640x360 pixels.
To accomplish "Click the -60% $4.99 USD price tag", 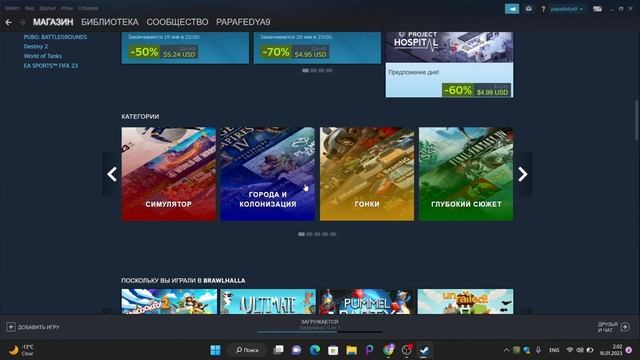I will tap(476, 90).
